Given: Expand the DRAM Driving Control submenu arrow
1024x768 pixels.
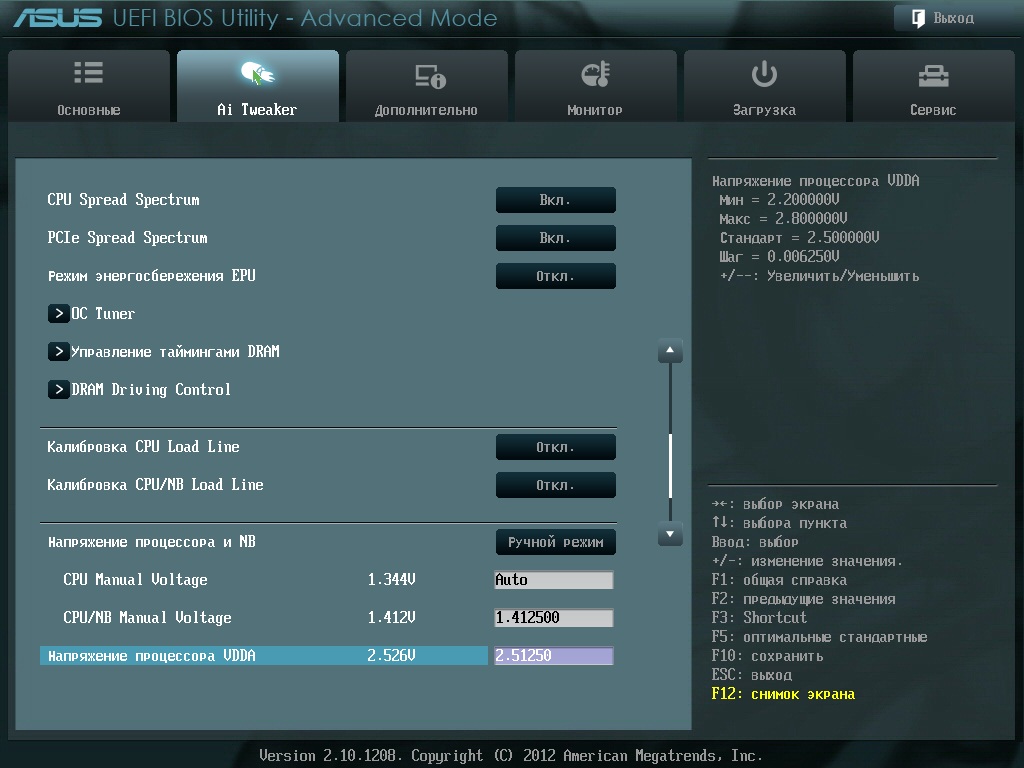Looking at the screenshot, I should [59, 389].
